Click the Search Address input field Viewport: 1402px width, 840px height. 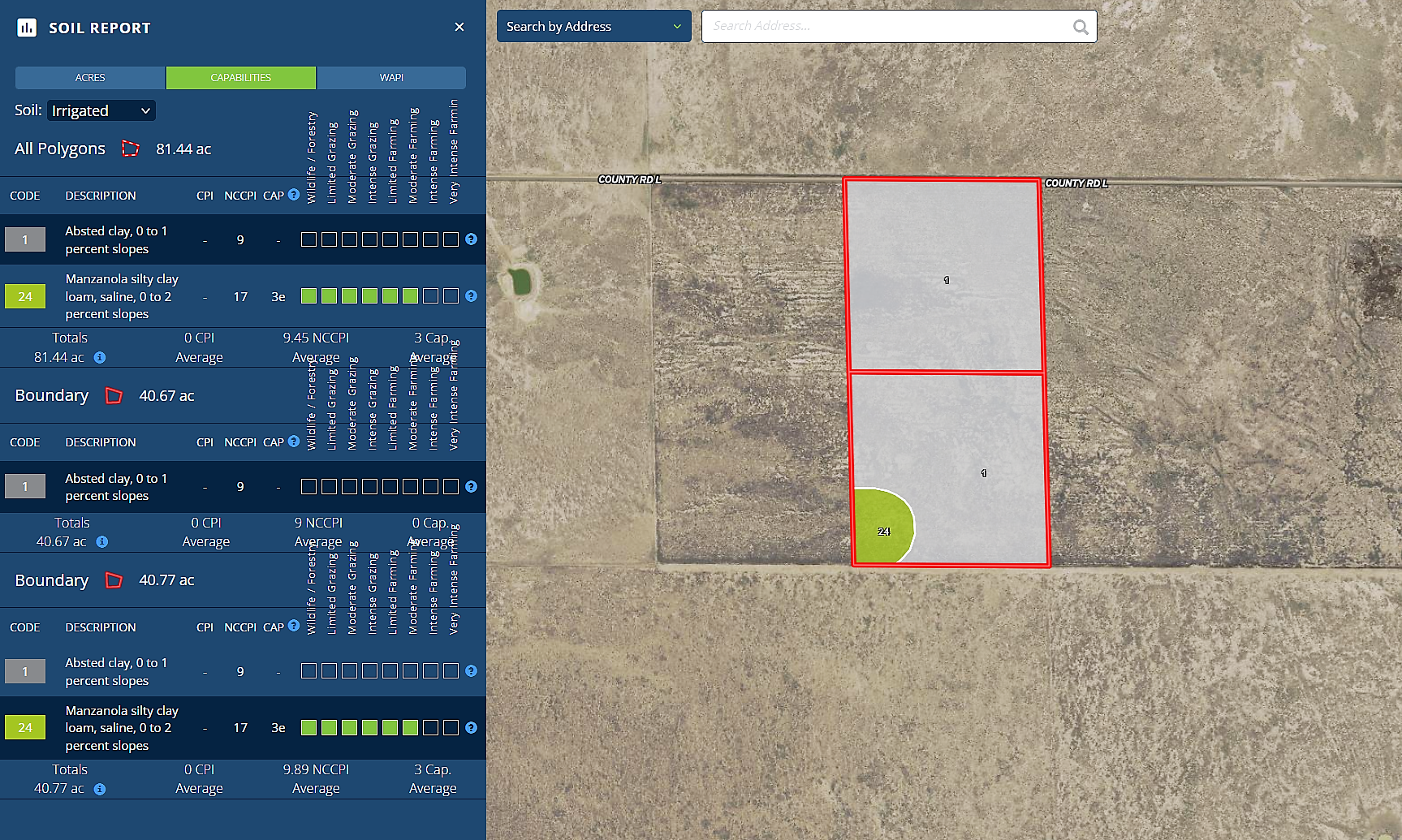[889, 26]
